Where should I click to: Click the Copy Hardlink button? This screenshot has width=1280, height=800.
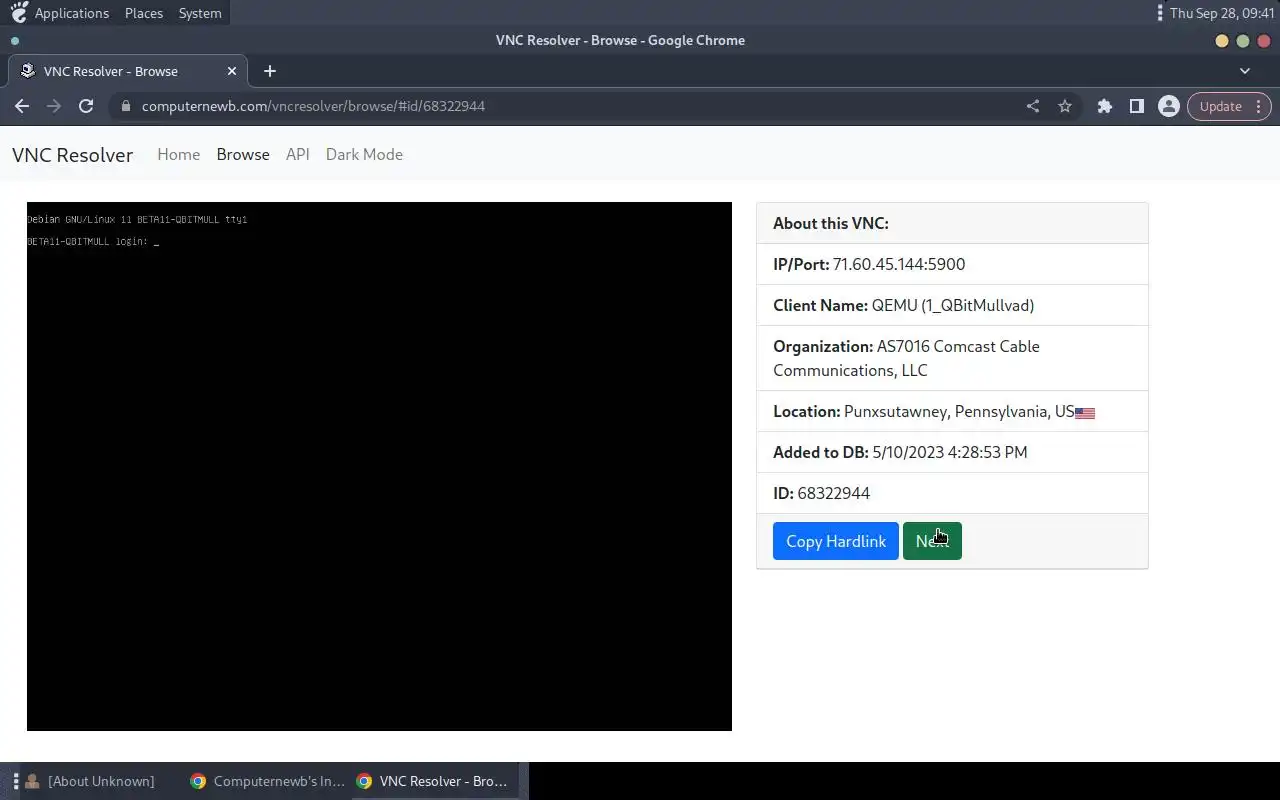[836, 541]
